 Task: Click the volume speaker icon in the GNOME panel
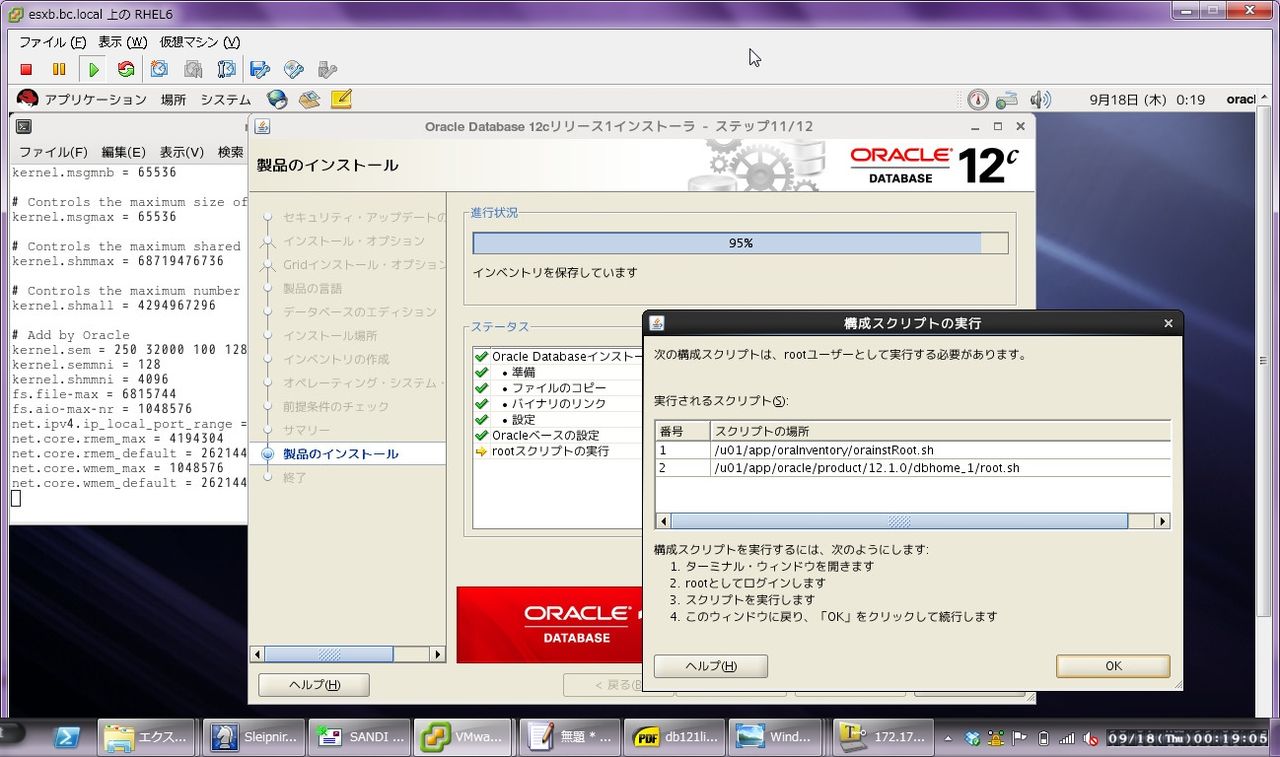coord(1040,99)
